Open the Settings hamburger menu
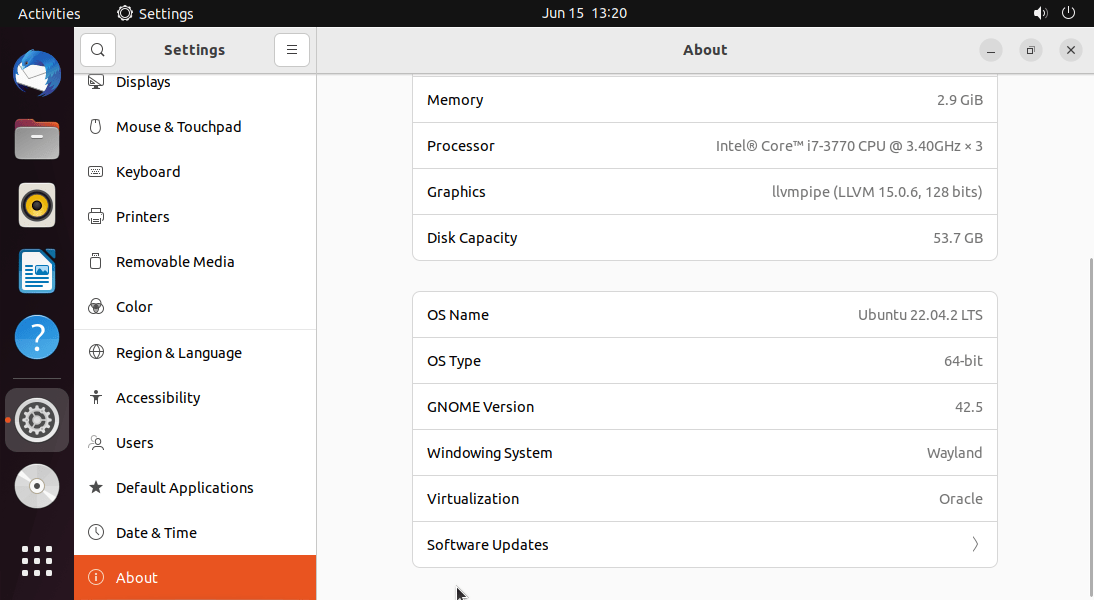This screenshot has width=1094, height=600. (292, 50)
